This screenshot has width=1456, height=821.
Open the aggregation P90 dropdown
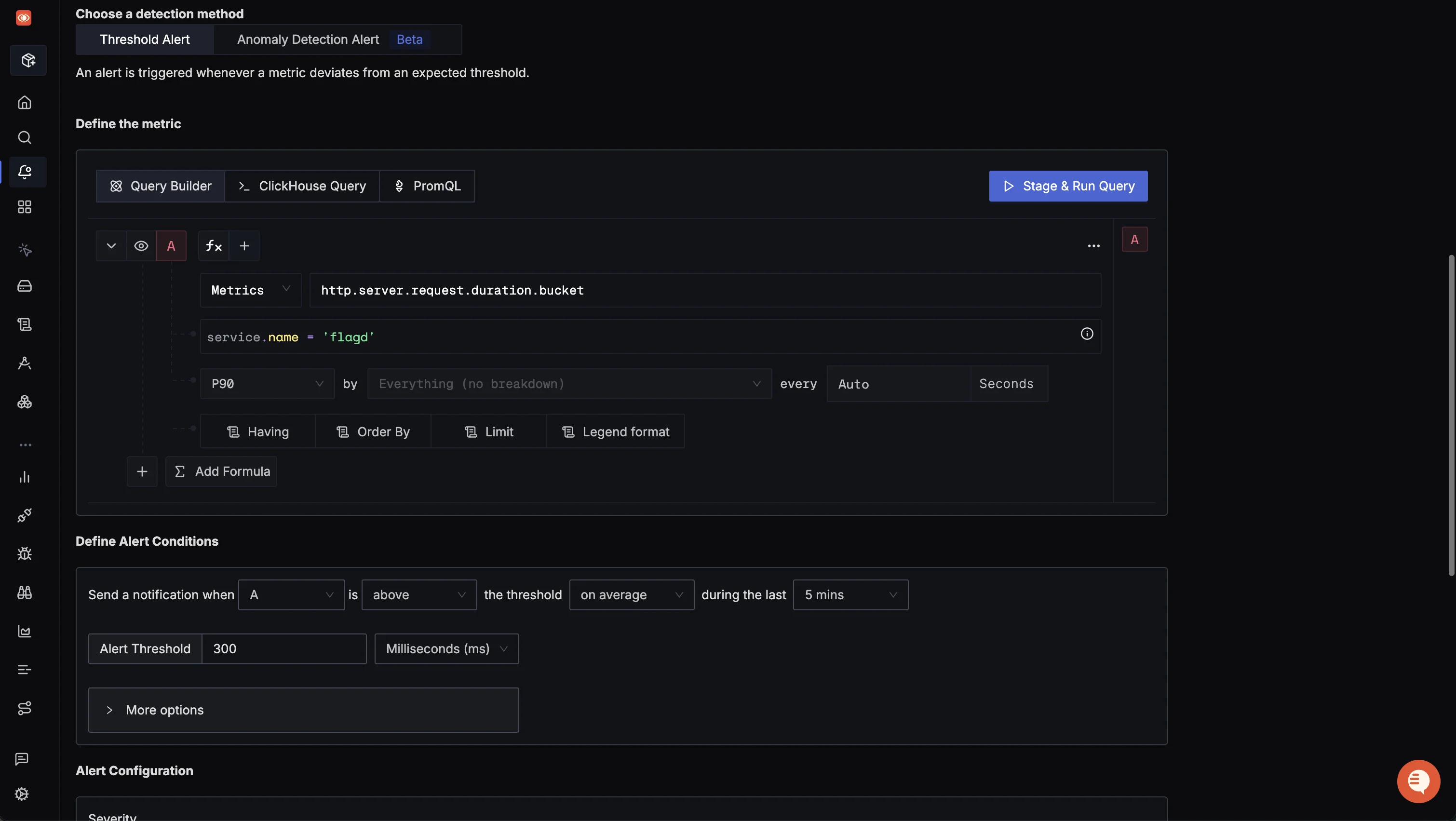click(268, 383)
